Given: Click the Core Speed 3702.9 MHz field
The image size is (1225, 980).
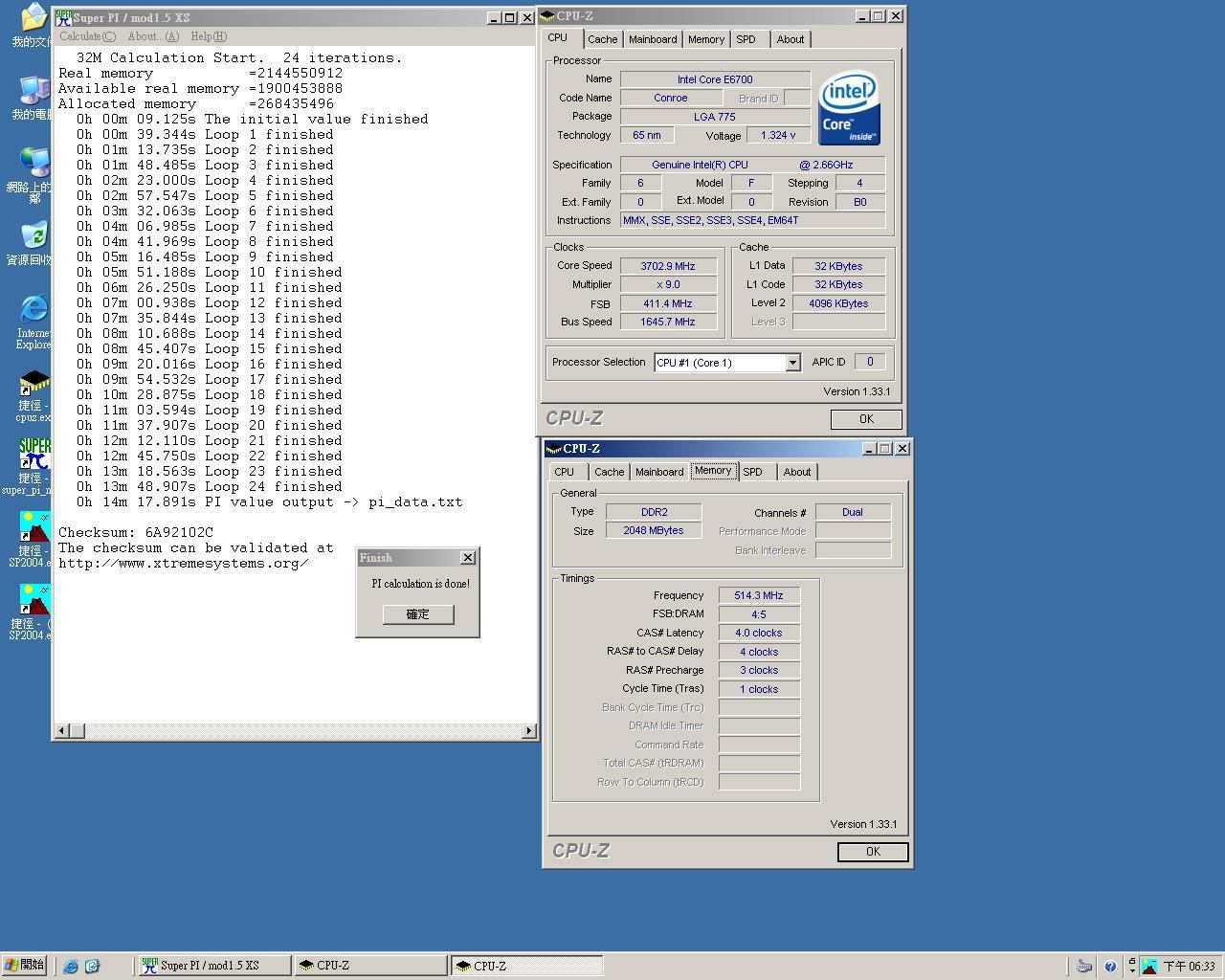Looking at the screenshot, I should click(x=668, y=266).
